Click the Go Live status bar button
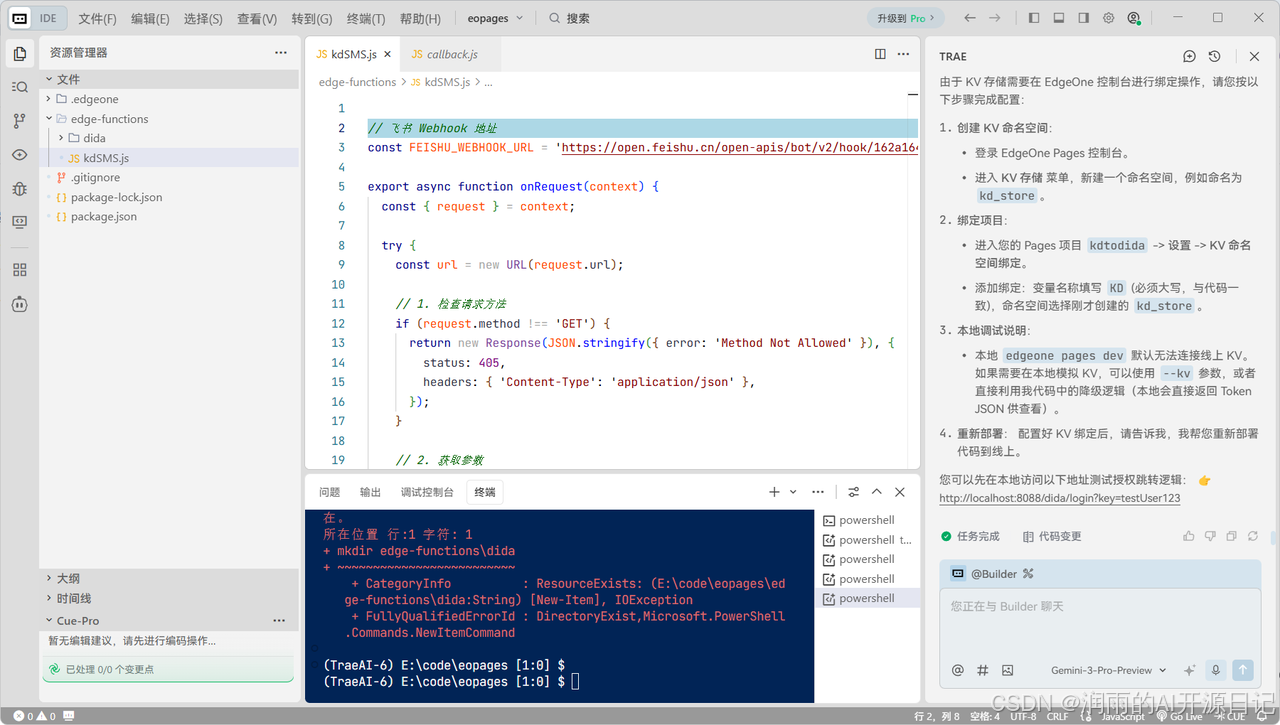The image size is (1280, 725). coord(1177,716)
